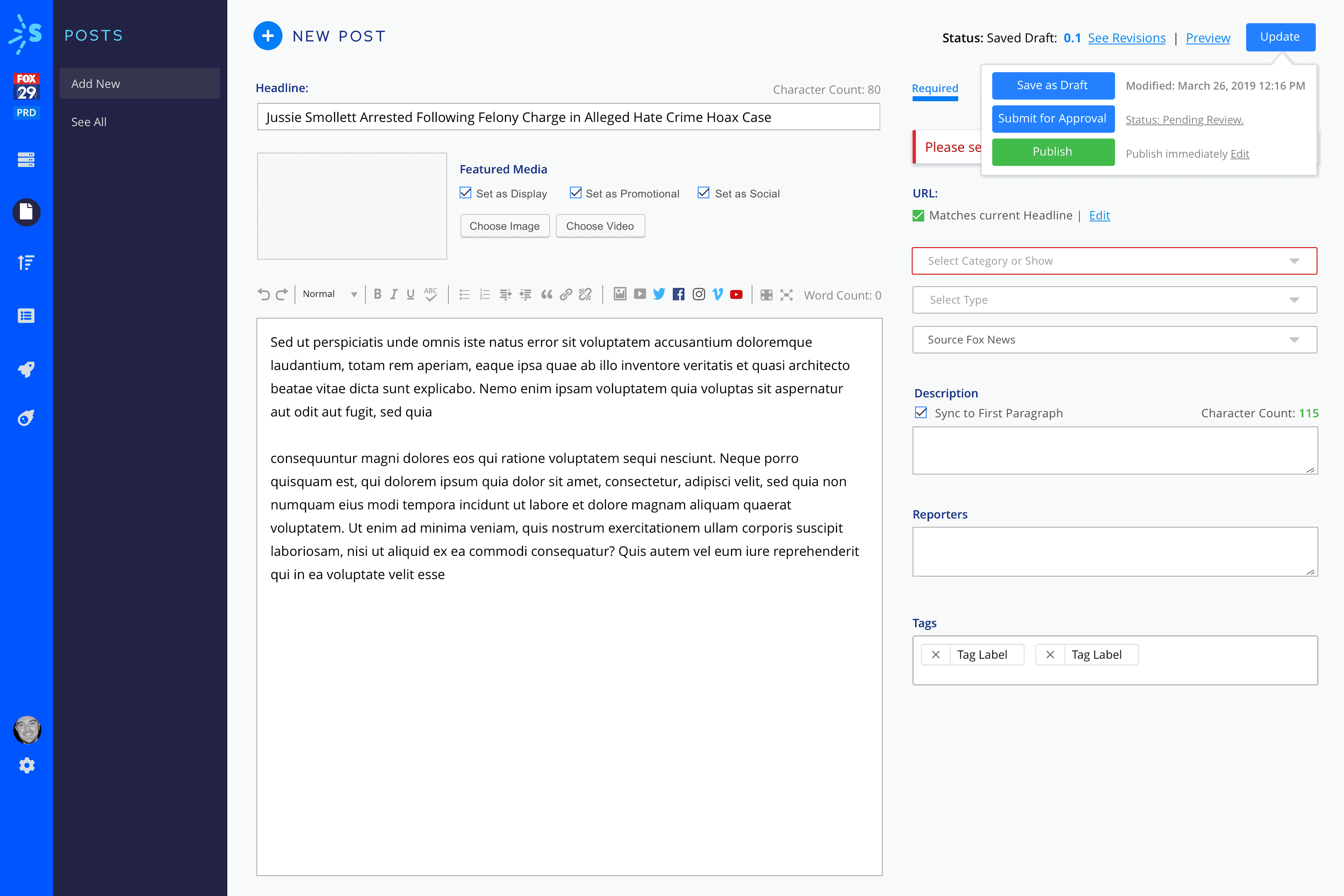Apply blockquote formatting
Viewport: 1344px width, 896px height.
coord(546,294)
